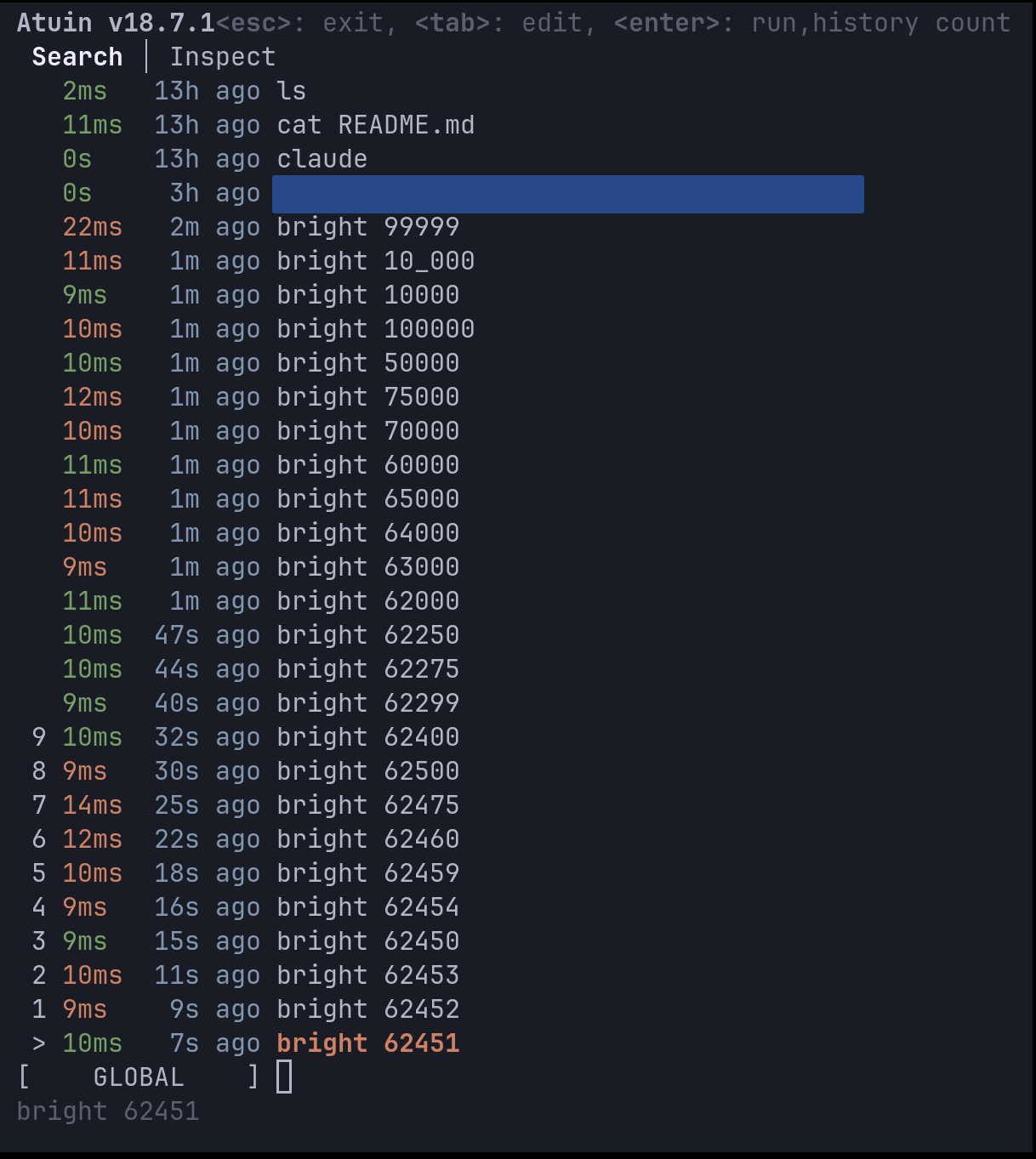1036x1159 pixels.
Task: Toggle the GLOBAL filter mode indicator
Action: click(x=138, y=1077)
